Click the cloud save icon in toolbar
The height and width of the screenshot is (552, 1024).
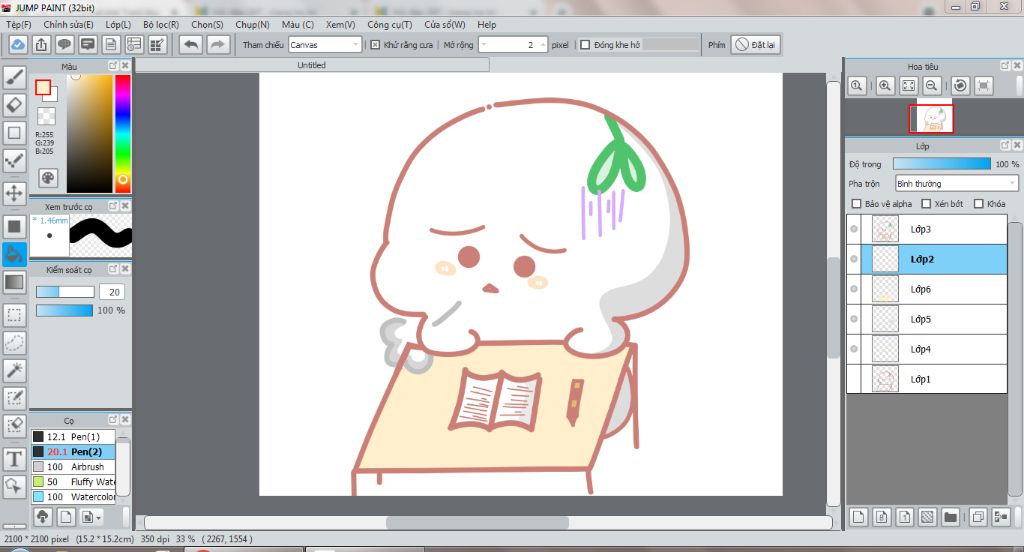(18, 44)
